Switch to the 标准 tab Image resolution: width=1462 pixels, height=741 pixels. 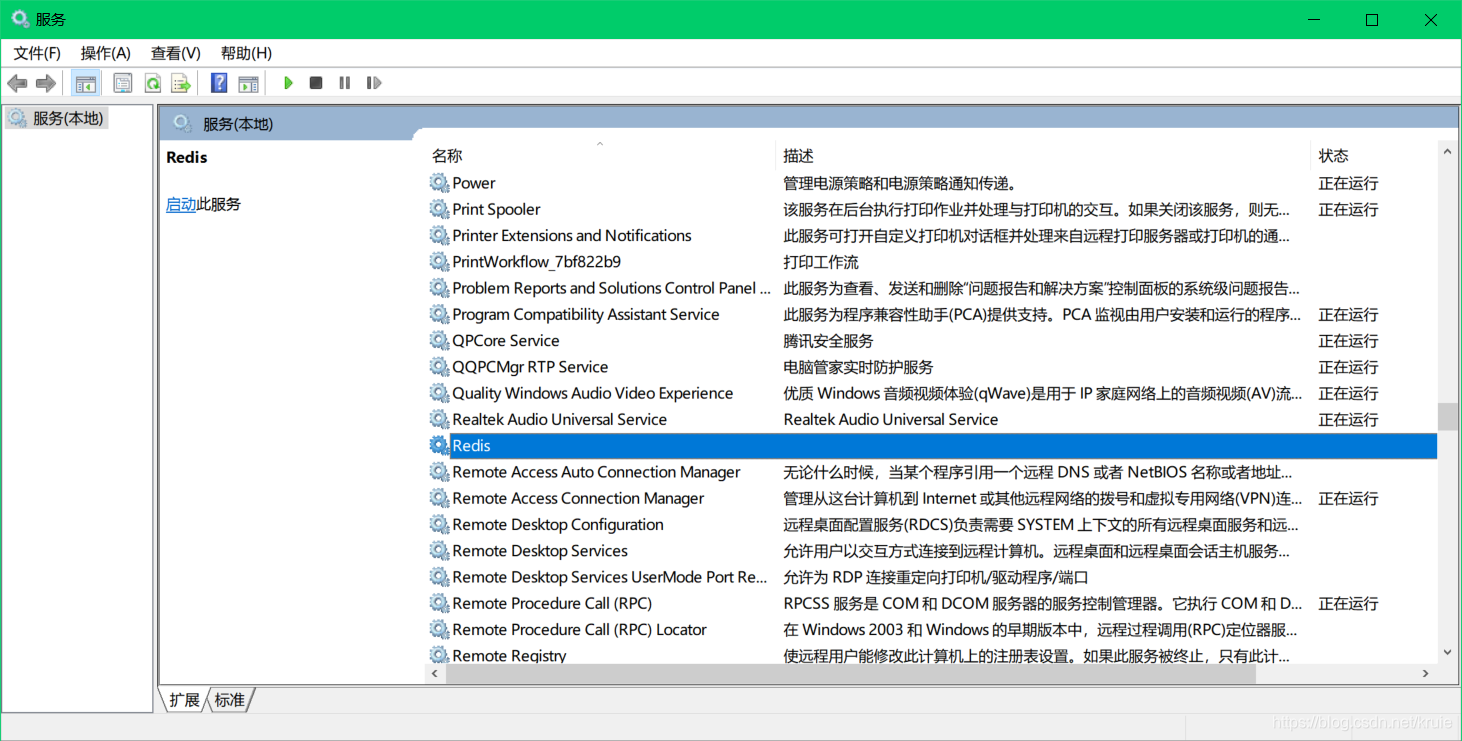pos(229,700)
